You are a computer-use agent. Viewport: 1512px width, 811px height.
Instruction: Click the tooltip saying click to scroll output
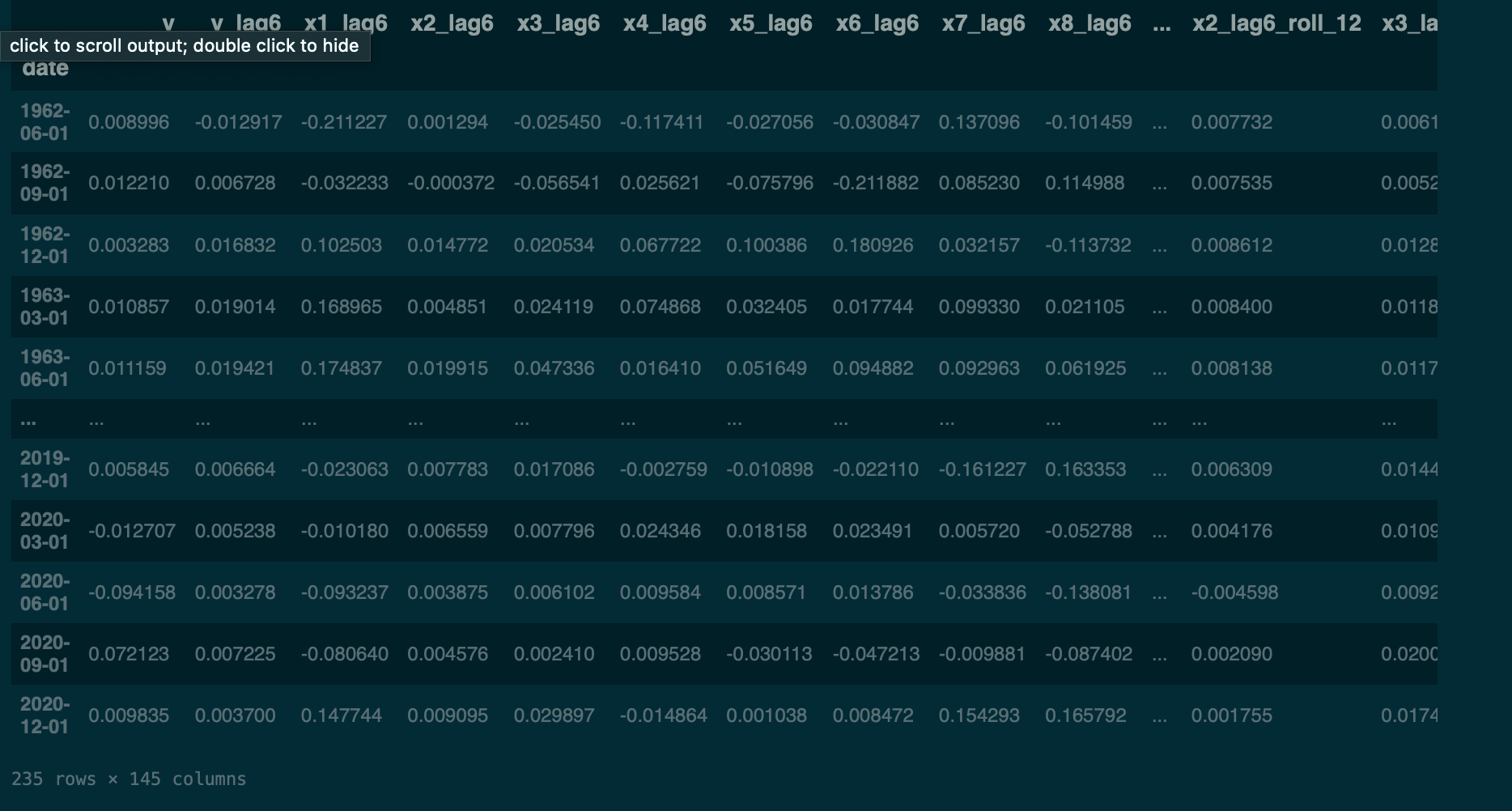pyautogui.click(x=183, y=45)
